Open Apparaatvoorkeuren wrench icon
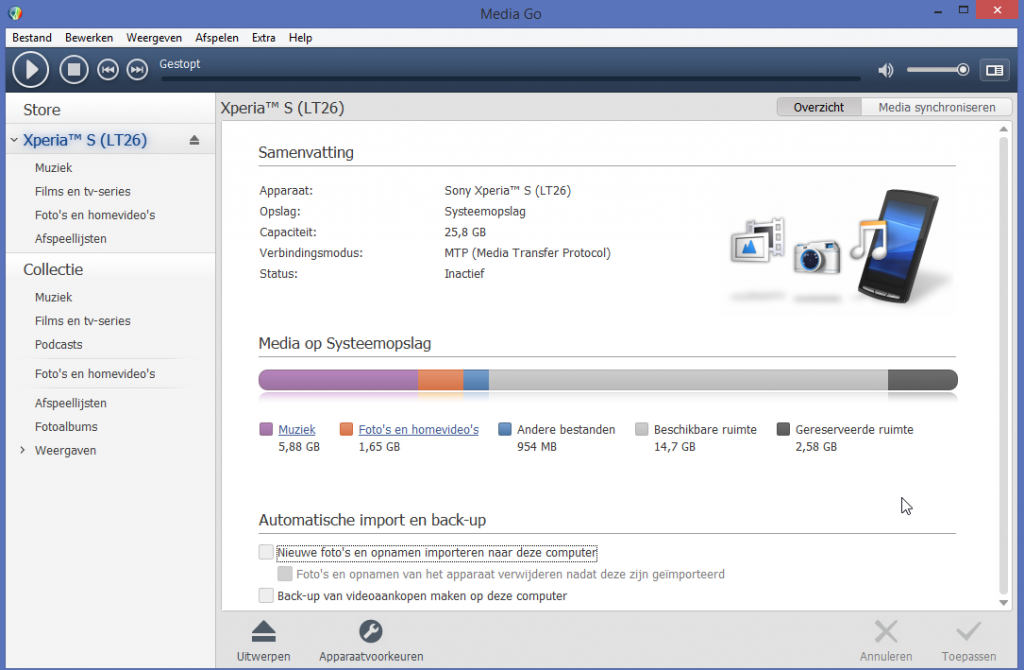Screen dimensions: 1024x670 (370, 631)
